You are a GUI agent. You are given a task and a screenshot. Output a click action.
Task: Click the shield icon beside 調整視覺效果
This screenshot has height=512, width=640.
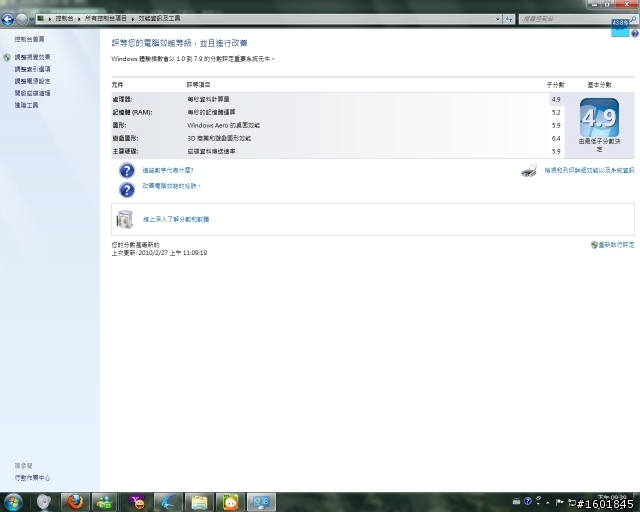[7, 57]
